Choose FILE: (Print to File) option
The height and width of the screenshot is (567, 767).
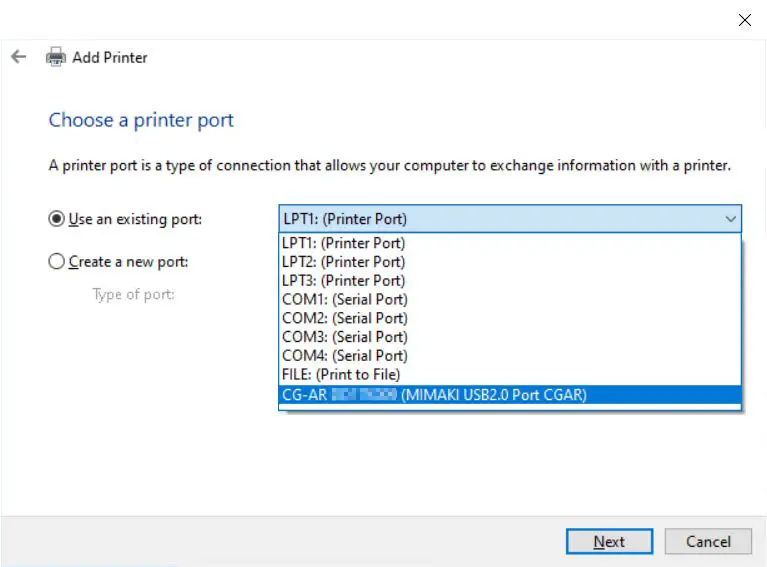coord(510,374)
